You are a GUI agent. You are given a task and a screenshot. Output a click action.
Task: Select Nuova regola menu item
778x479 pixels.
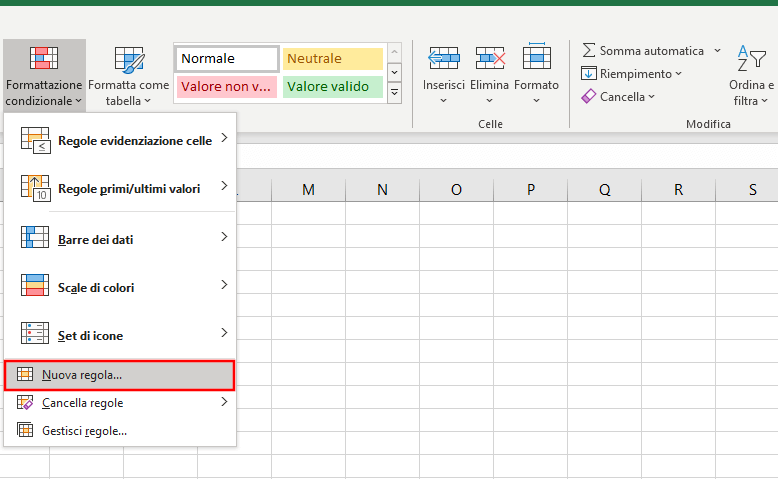(x=120, y=375)
